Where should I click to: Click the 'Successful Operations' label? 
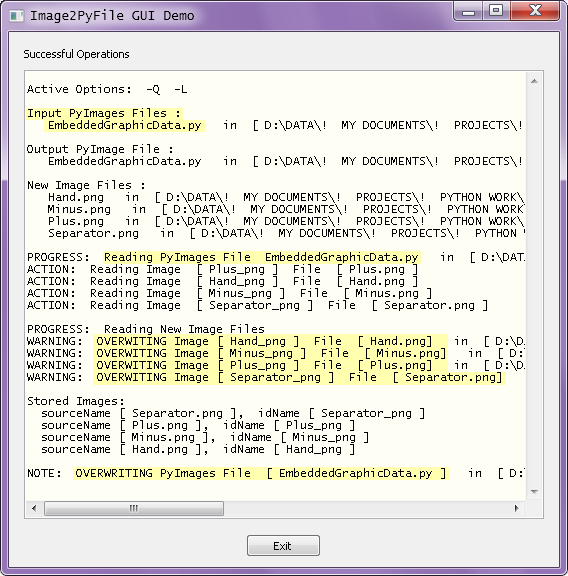[x=76, y=54]
